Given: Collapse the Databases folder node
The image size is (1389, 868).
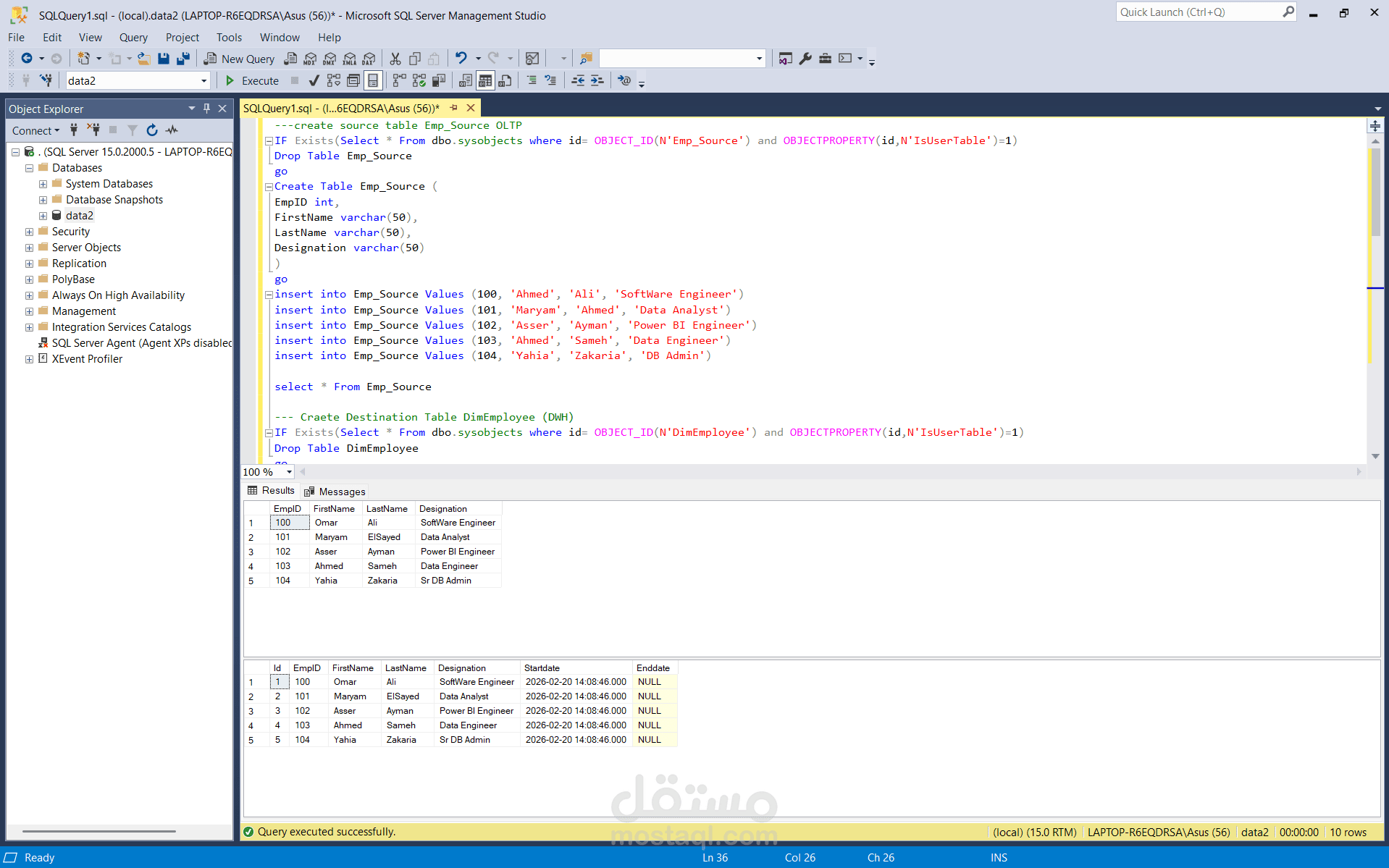Looking at the screenshot, I should (29, 168).
